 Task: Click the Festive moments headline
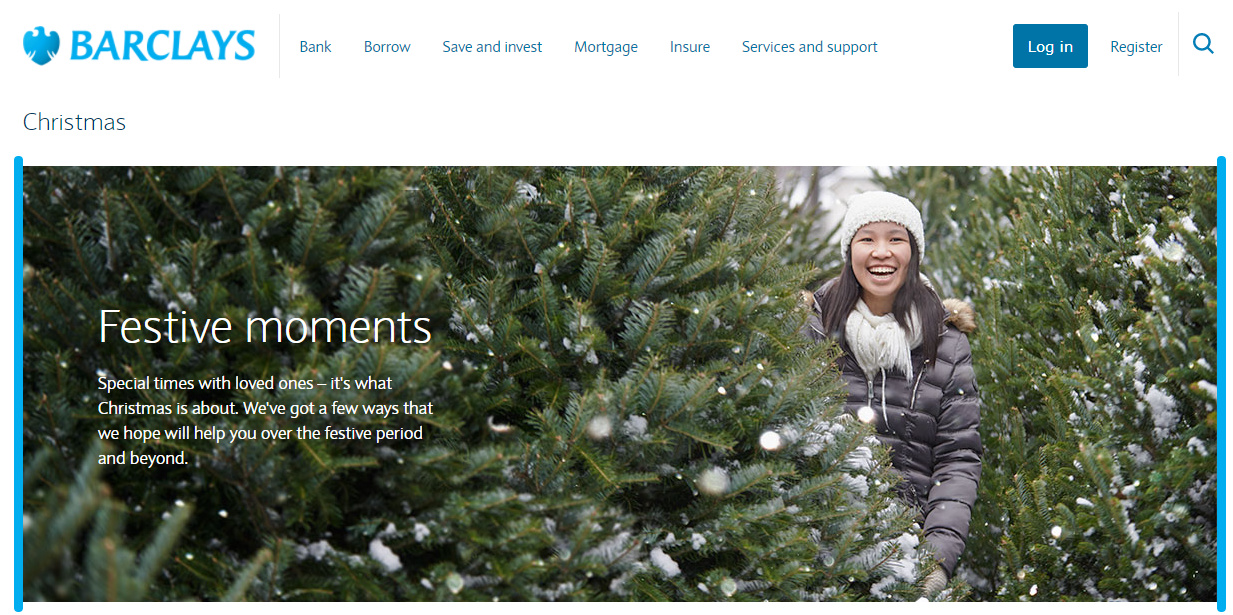pyautogui.click(x=265, y=327)
